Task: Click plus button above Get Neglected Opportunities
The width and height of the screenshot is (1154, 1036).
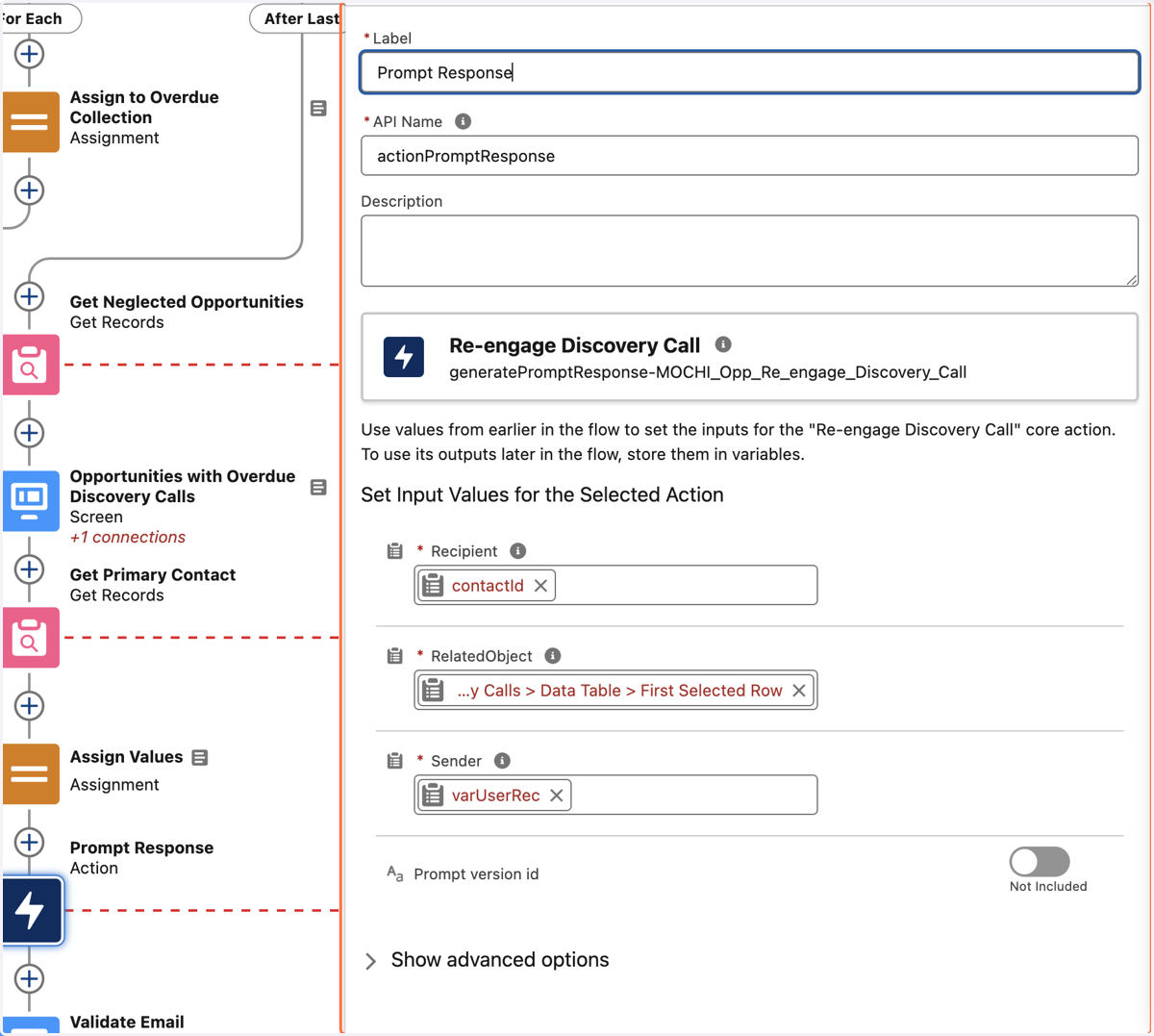Action: 29,296
